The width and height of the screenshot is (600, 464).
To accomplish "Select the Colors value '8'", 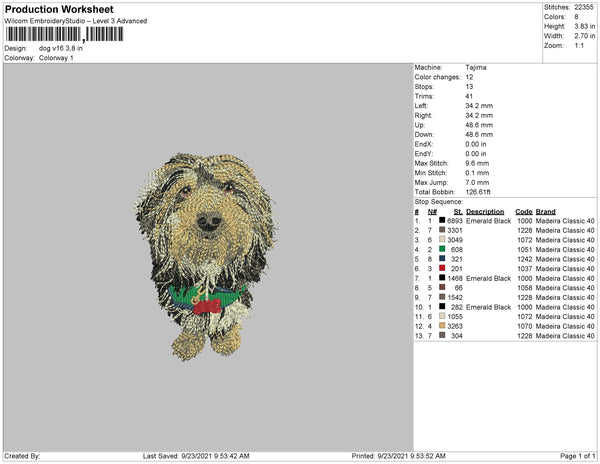I will pos(576,17).
